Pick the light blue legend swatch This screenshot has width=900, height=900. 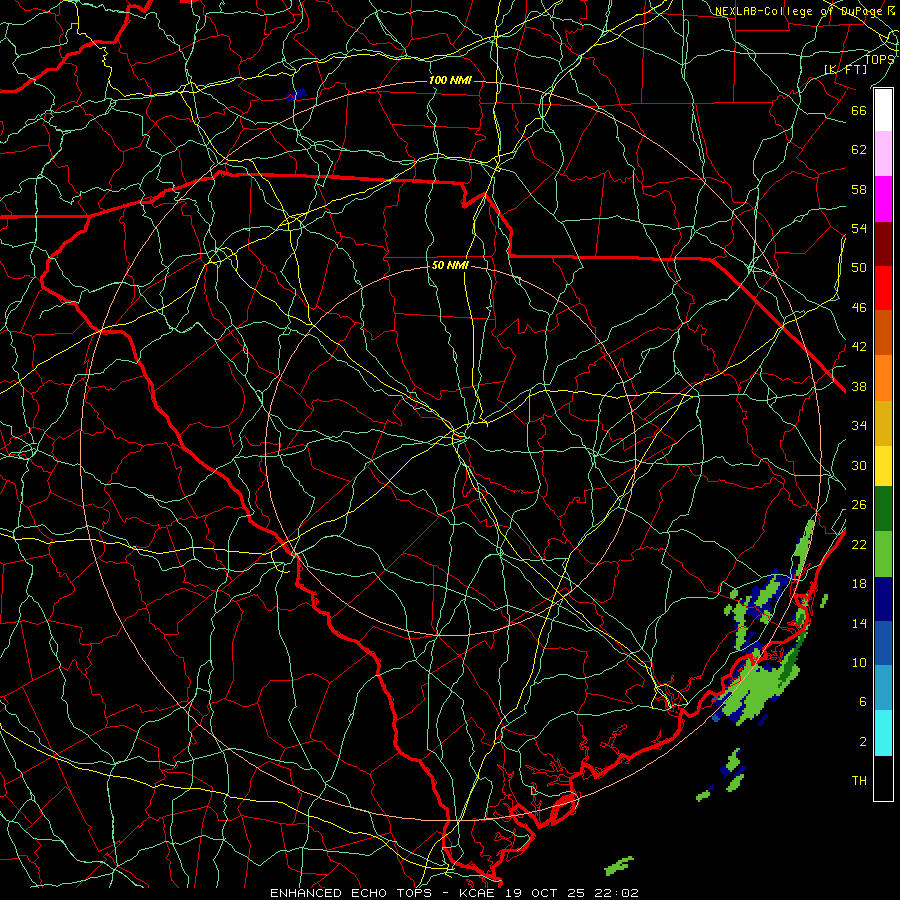point(883,687)
